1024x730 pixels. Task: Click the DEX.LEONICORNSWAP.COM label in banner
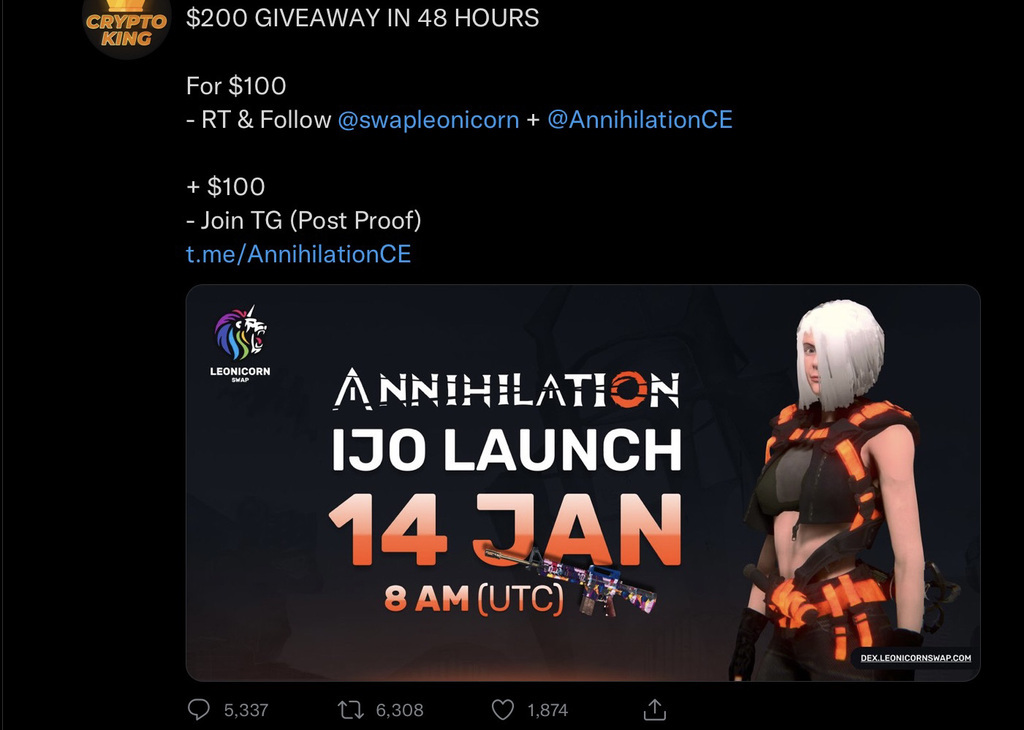(x=916, y=658)
